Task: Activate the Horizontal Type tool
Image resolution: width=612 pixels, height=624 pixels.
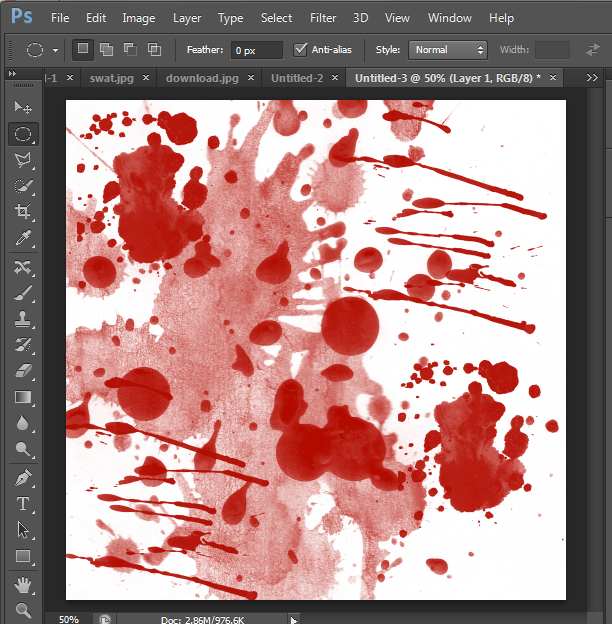Action: pos(22,504)
